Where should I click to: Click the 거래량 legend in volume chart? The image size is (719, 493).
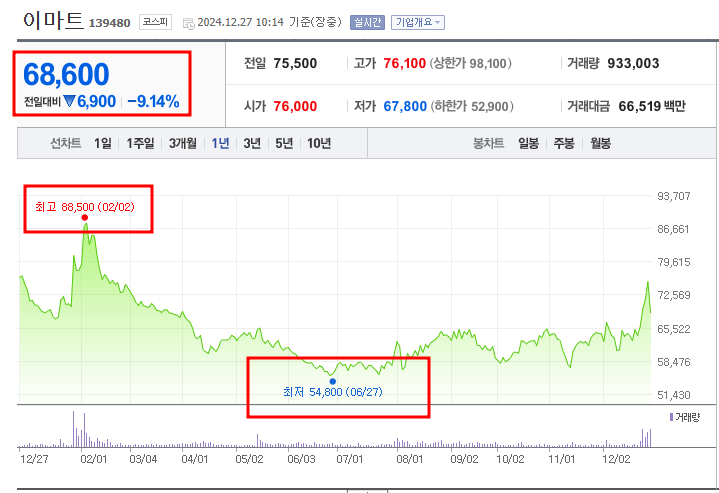click(x=685, y=417)
